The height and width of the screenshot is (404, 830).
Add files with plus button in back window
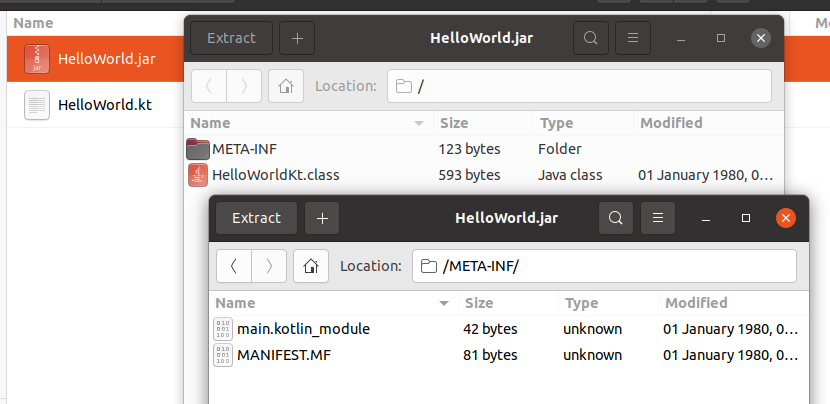pos(297,38)
